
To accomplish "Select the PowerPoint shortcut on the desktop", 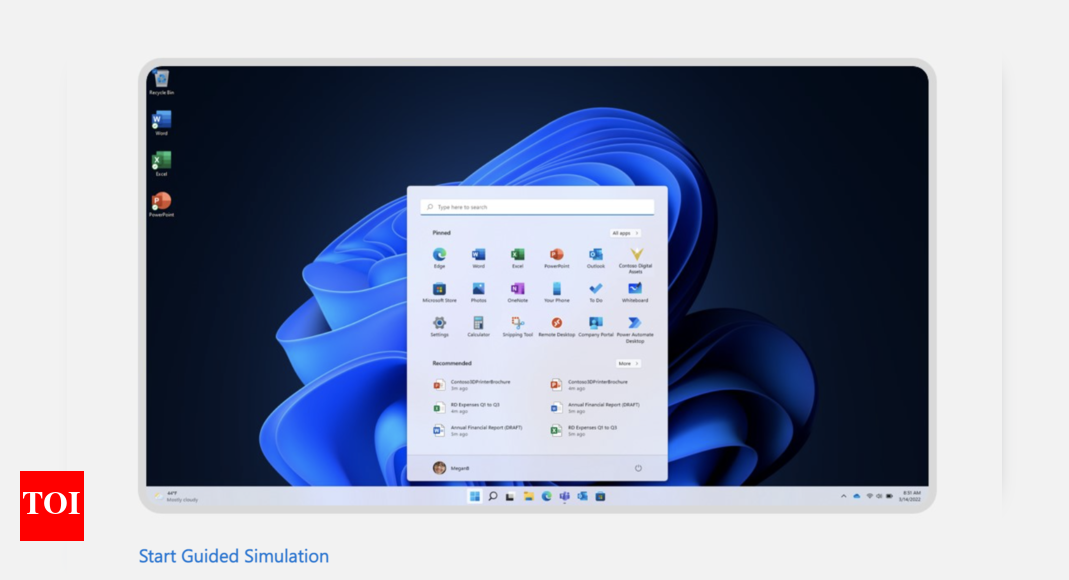I will [x=162, y=205].
